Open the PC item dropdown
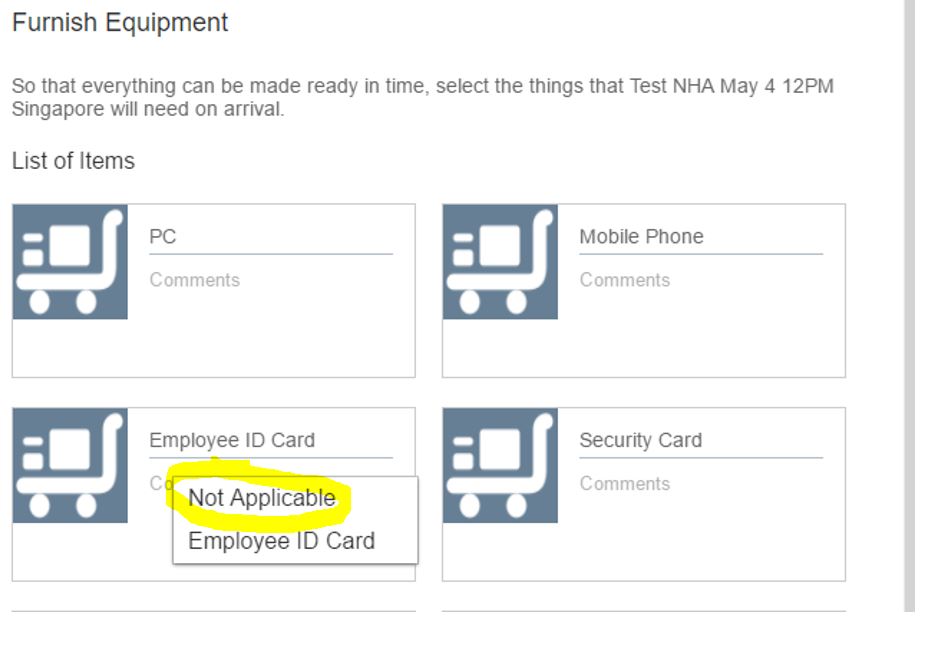933x647 pixels. tap(271, 237)
